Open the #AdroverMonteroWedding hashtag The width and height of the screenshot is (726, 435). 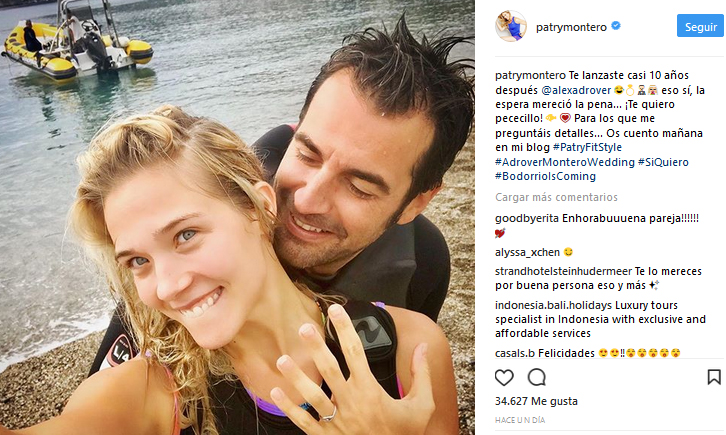[x=565, y=162]
